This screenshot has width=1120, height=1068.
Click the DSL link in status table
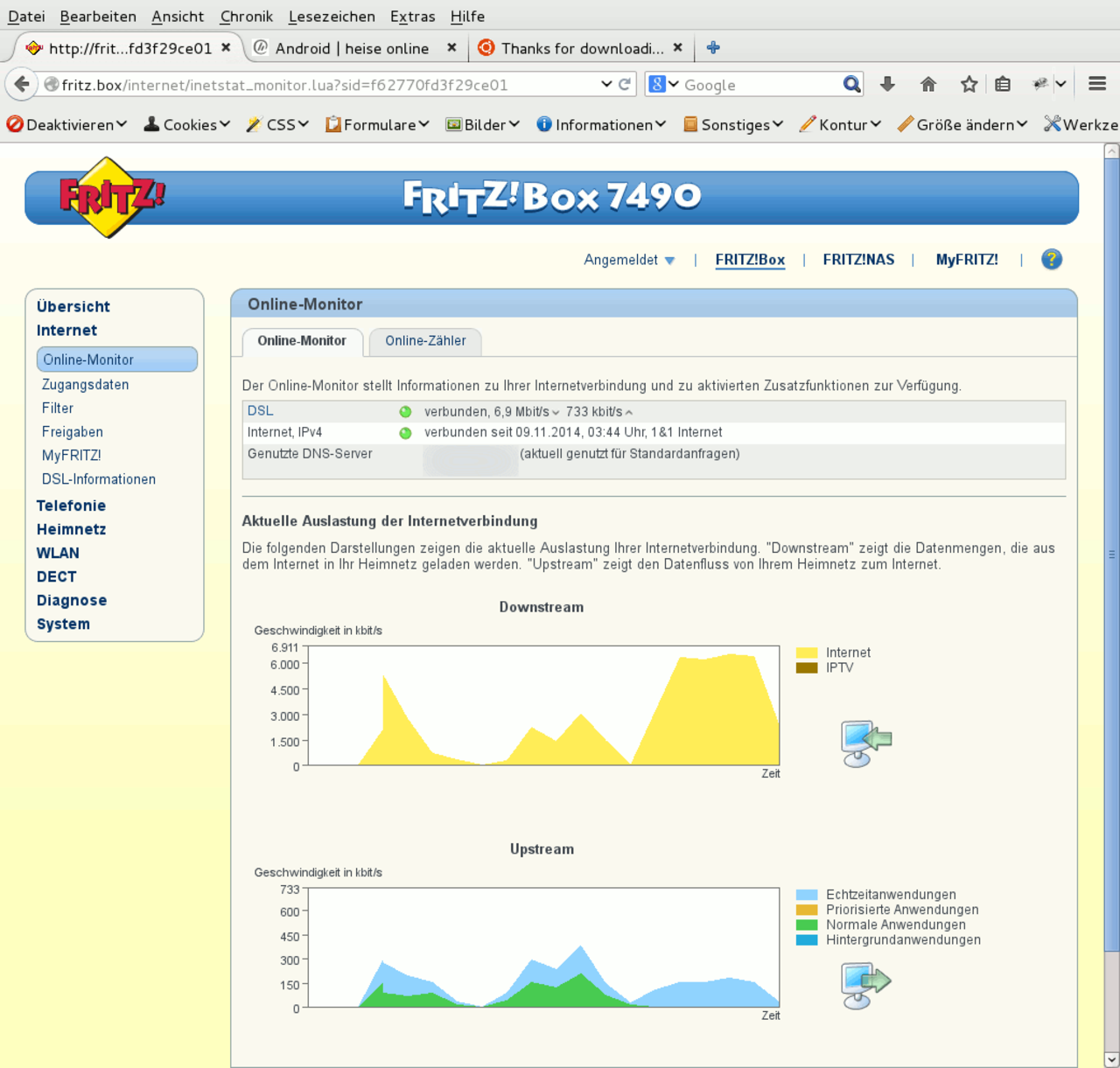point(260,411)
